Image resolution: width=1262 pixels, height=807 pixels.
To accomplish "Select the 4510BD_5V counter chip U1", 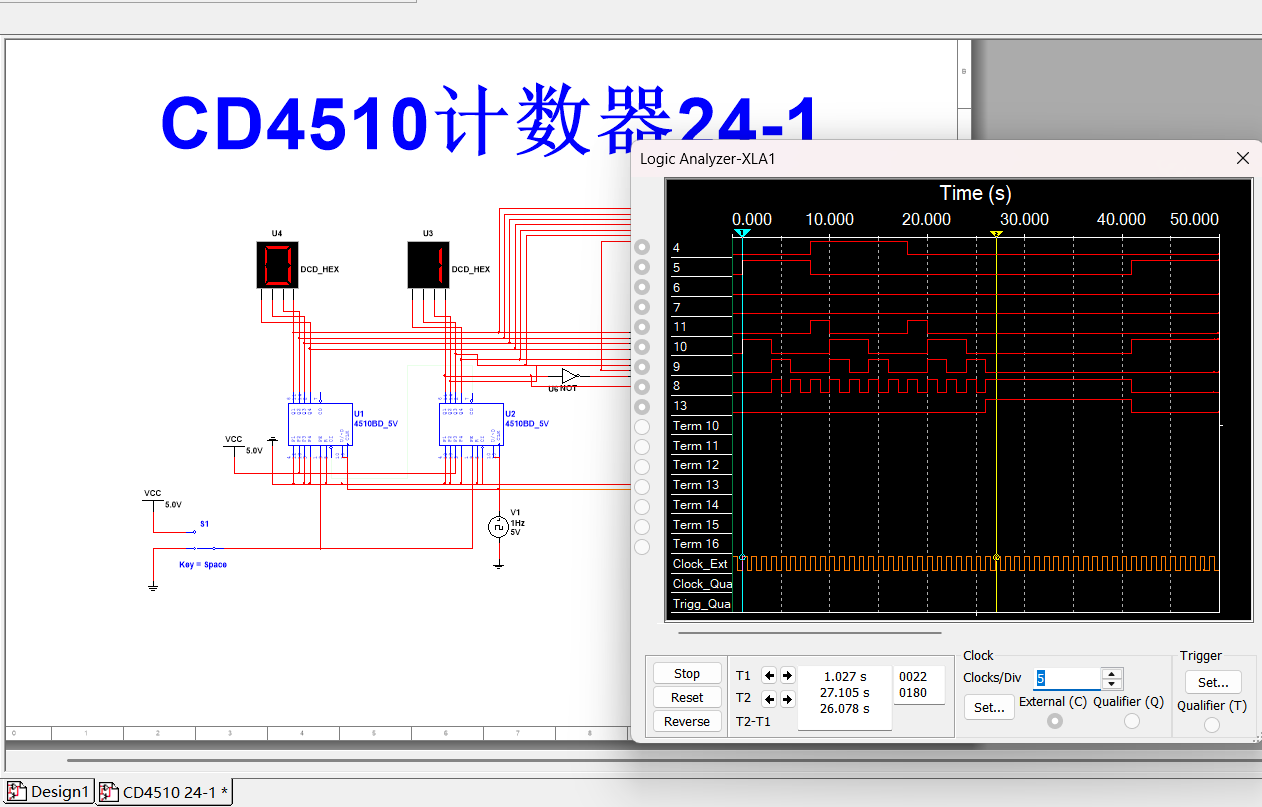I will coord(320,425).
